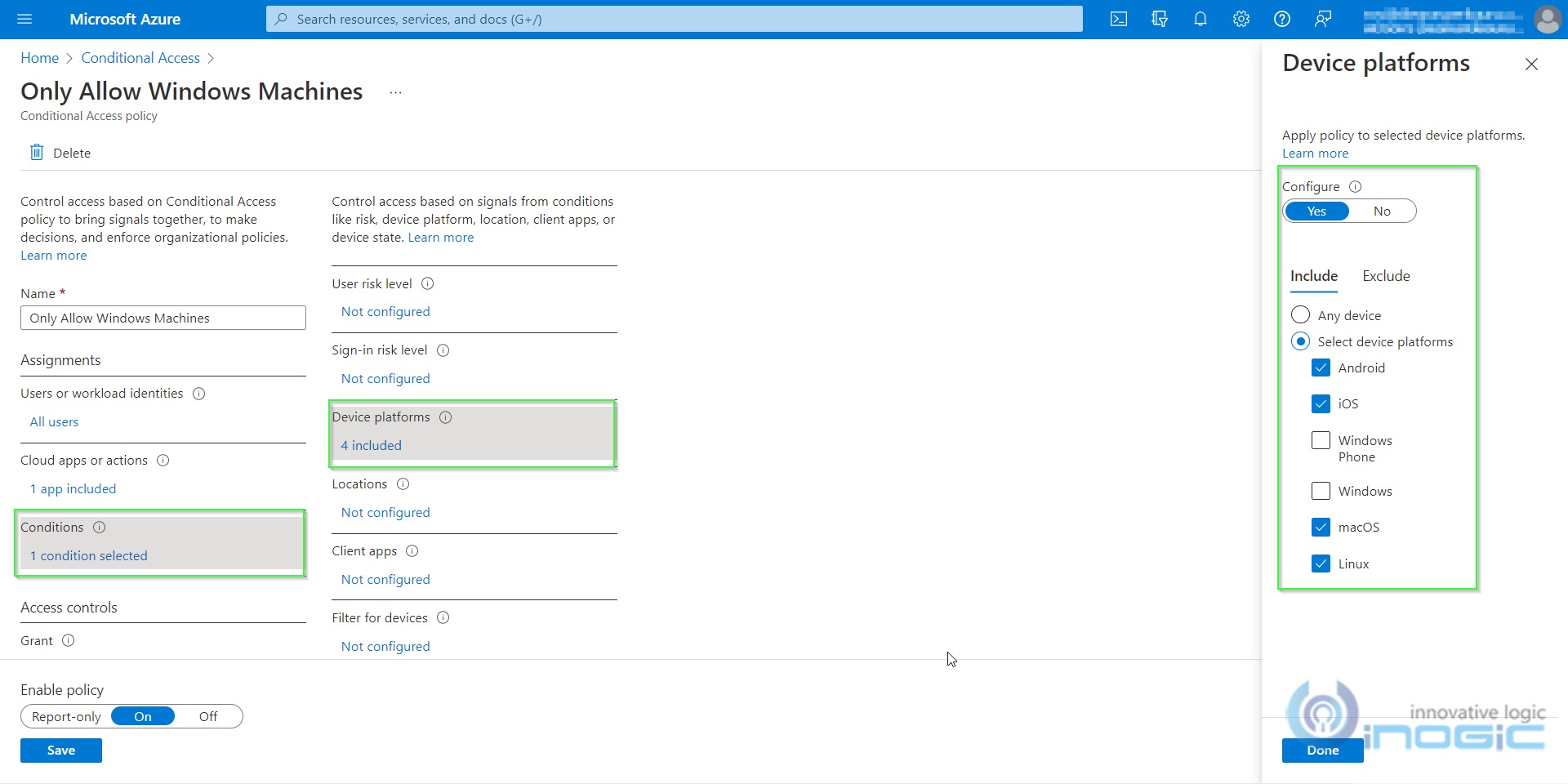Check the Windows platform checkbox

pos(1321,491)
